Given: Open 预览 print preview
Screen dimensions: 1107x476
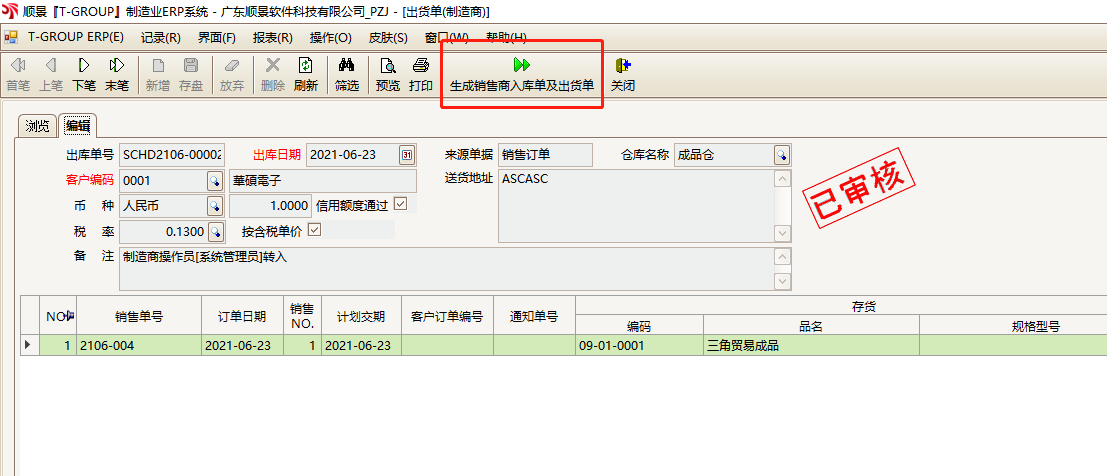Looking at the screenshot, I should point(388,74).
